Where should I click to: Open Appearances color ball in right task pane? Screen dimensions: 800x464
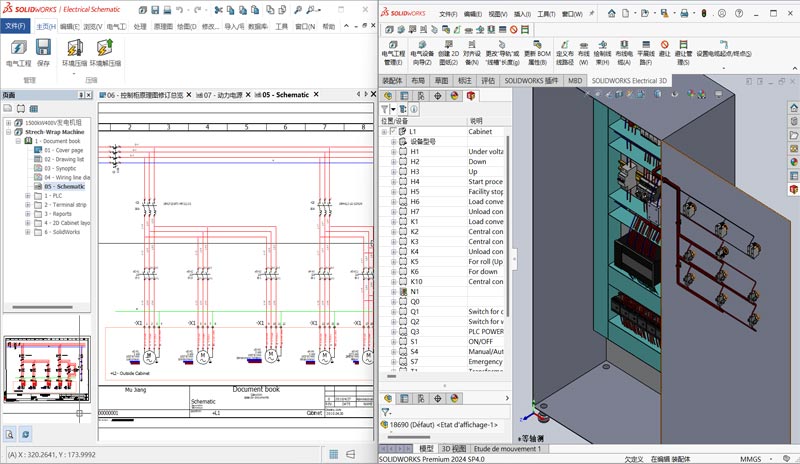pyautogui.click(x=794, y=162)
